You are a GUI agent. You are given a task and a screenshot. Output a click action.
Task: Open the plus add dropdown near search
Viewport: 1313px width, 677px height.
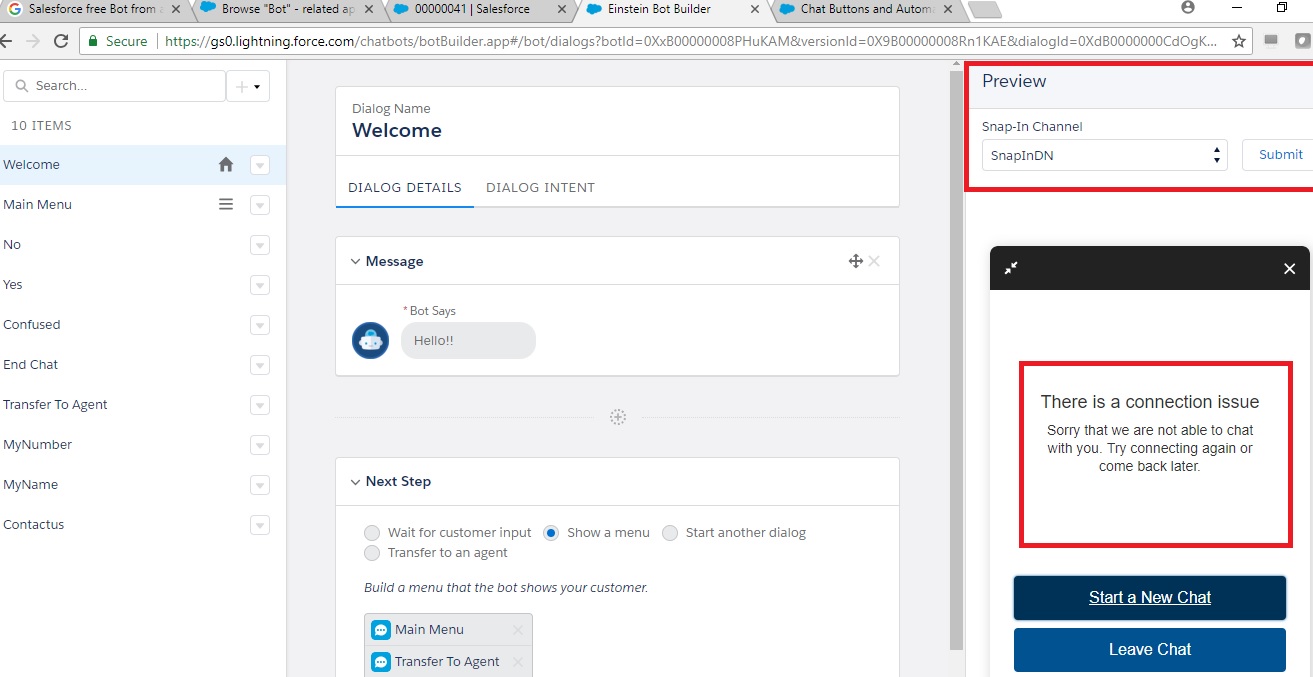coord(248,86)
